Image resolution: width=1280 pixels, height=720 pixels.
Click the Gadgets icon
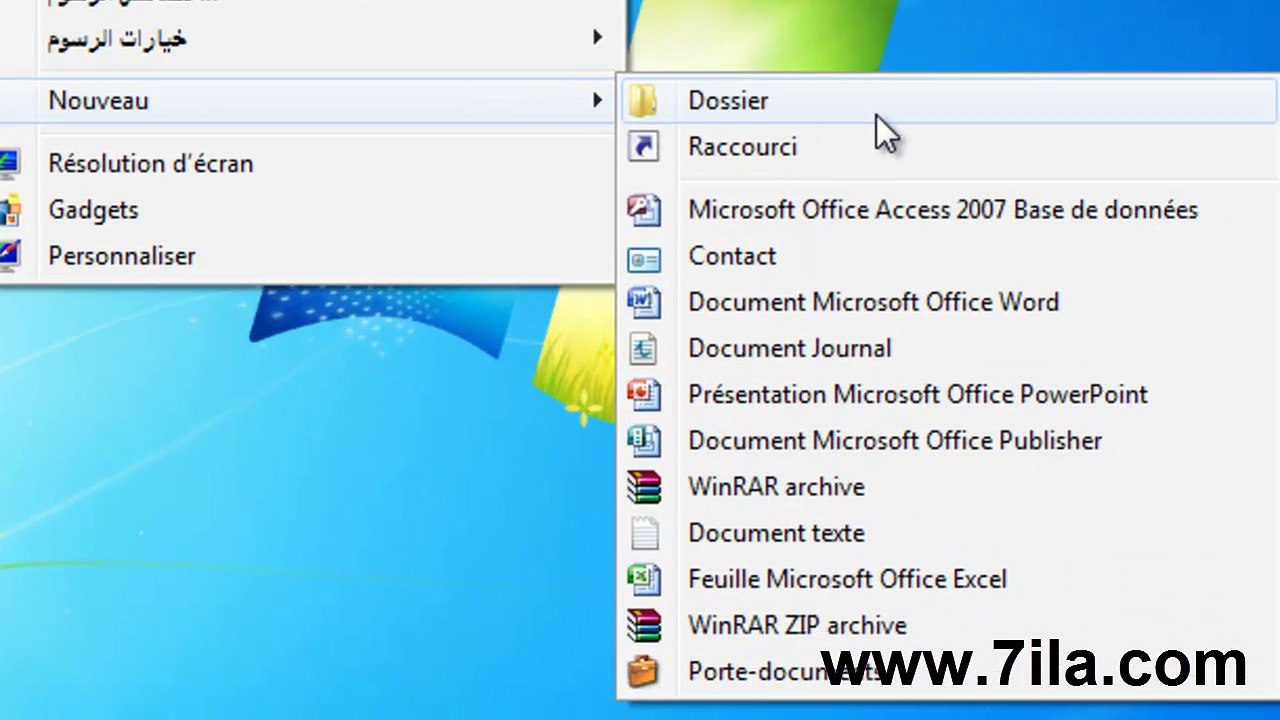coord(9,210)
